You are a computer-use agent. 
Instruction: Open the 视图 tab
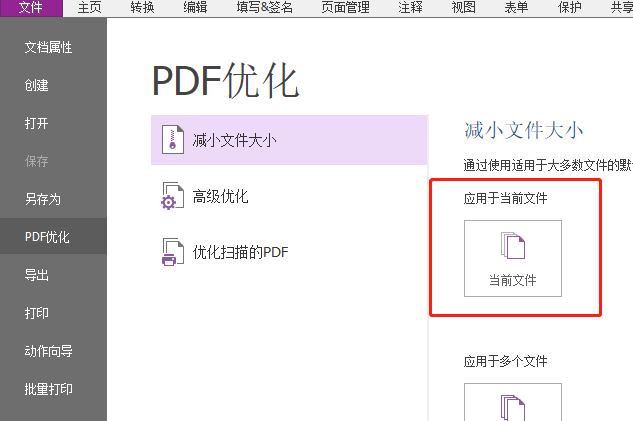pos(463,7)
